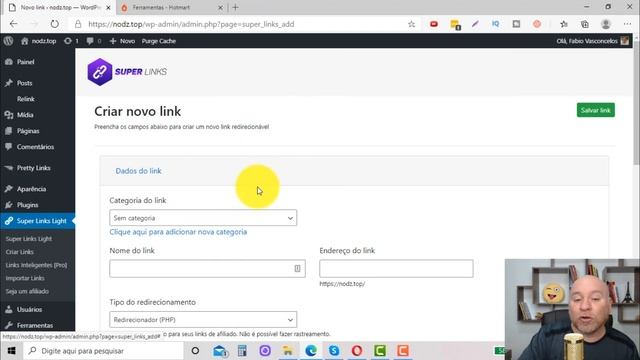Viewport: 640px width, 360px height.
Task: Go back with the browser back arrow
Action: click(x=13, y=24)
